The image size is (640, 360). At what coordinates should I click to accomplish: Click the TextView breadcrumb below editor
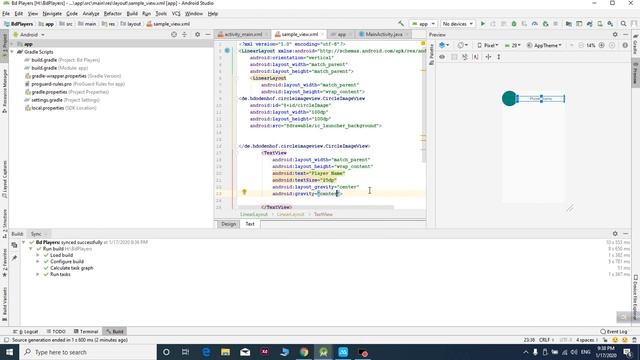(x=323, y=214)
